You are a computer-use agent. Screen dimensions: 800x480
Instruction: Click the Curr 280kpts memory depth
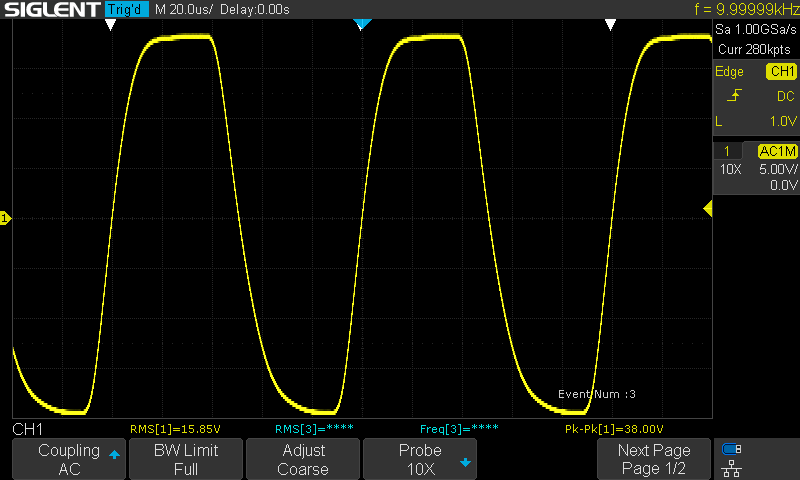pos(754,49)
